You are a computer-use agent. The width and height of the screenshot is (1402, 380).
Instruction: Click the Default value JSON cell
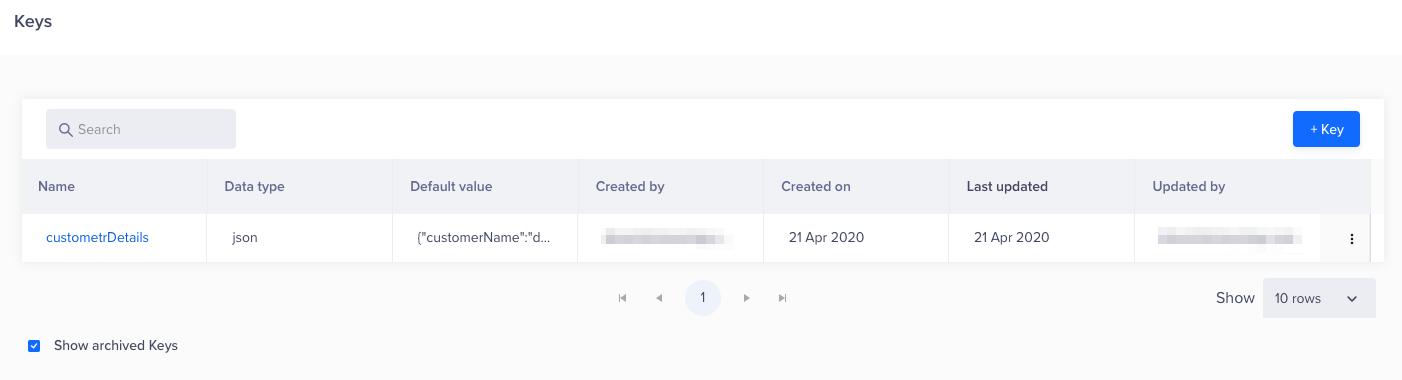[483, 238]
